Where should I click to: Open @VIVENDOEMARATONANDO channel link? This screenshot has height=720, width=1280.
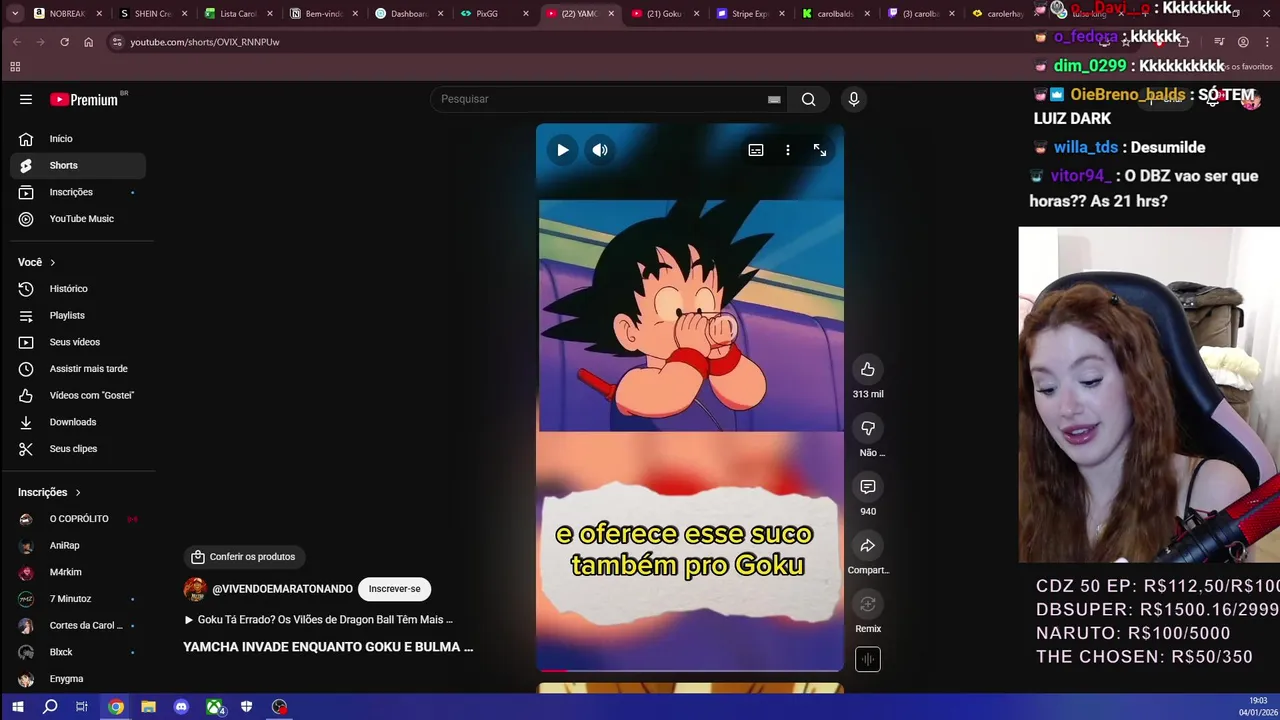[x=282, y=590]
